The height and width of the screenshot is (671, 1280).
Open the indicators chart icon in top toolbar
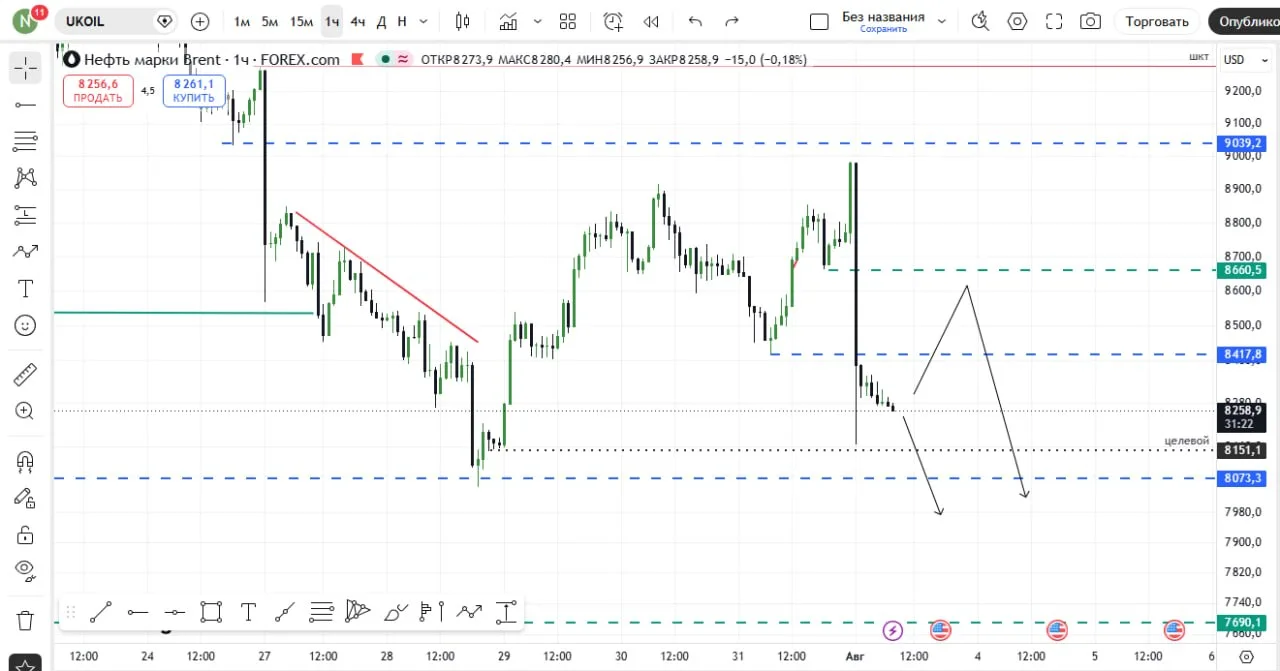coord(509,21)
